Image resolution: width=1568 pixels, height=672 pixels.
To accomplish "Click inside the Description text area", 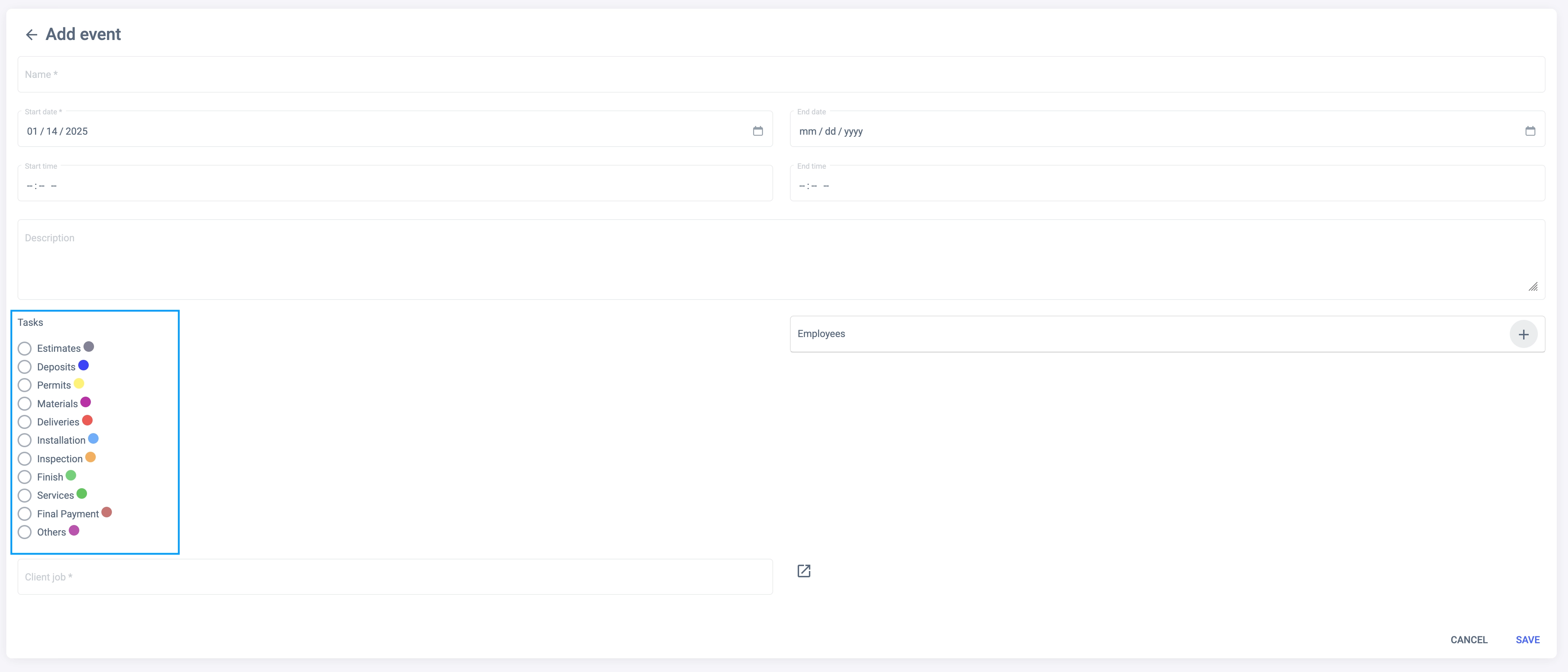I will point(781,260).
